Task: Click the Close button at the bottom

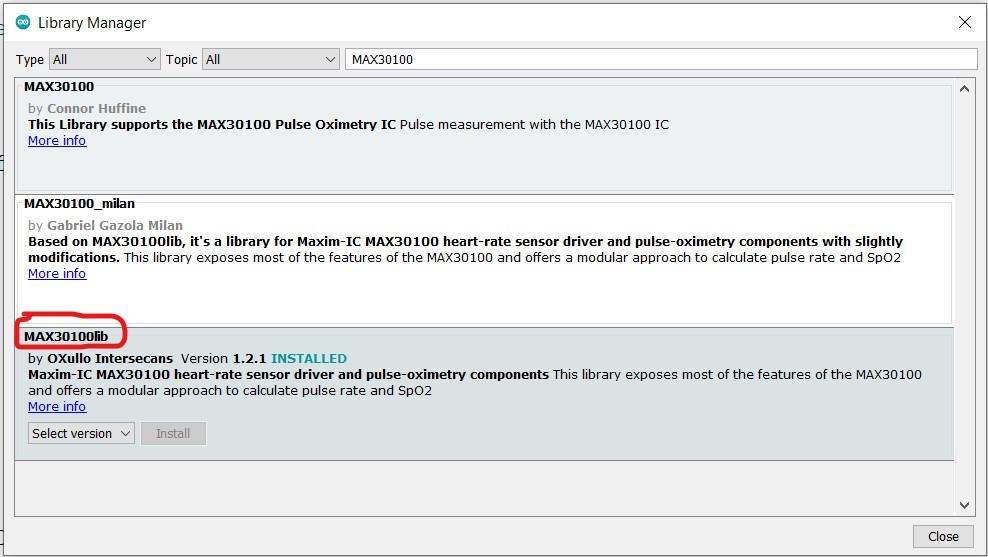Action: point(943,536)
